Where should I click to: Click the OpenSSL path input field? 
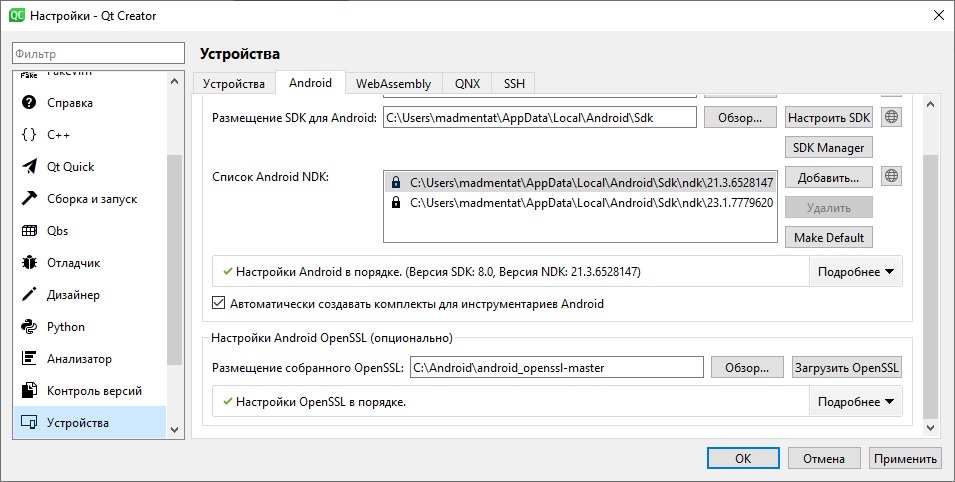[557, 367]
